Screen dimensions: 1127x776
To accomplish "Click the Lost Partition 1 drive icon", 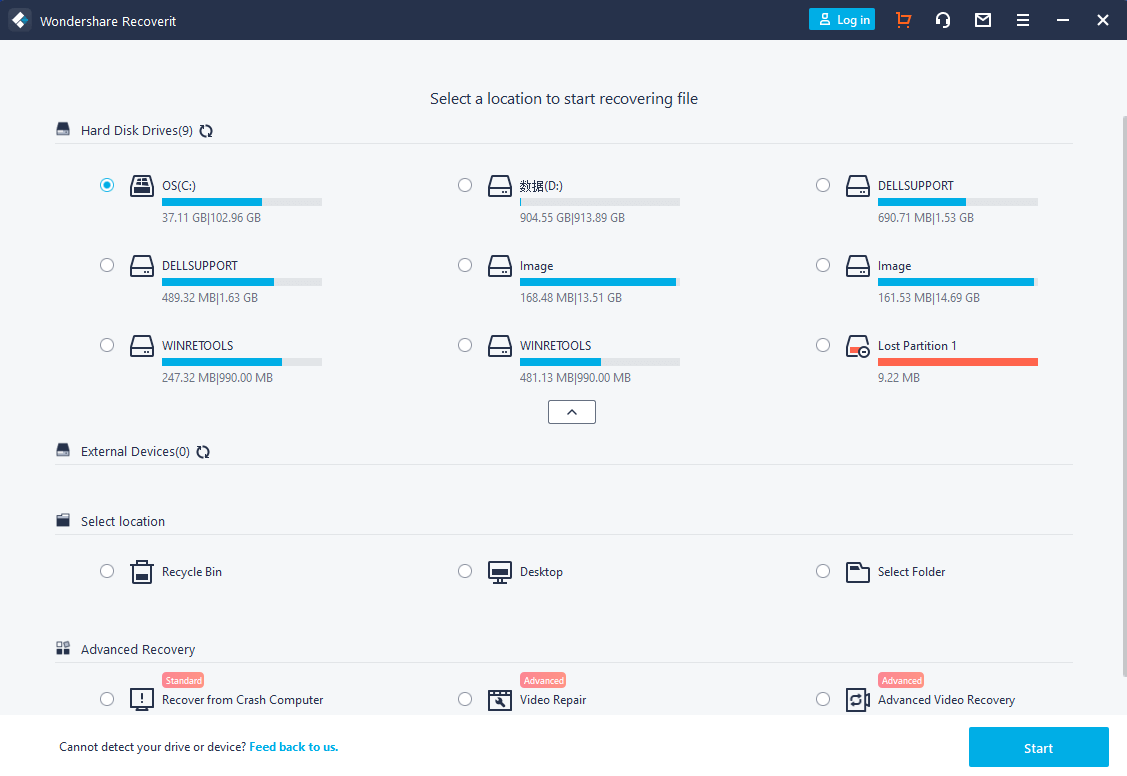I will coord(858,347).
